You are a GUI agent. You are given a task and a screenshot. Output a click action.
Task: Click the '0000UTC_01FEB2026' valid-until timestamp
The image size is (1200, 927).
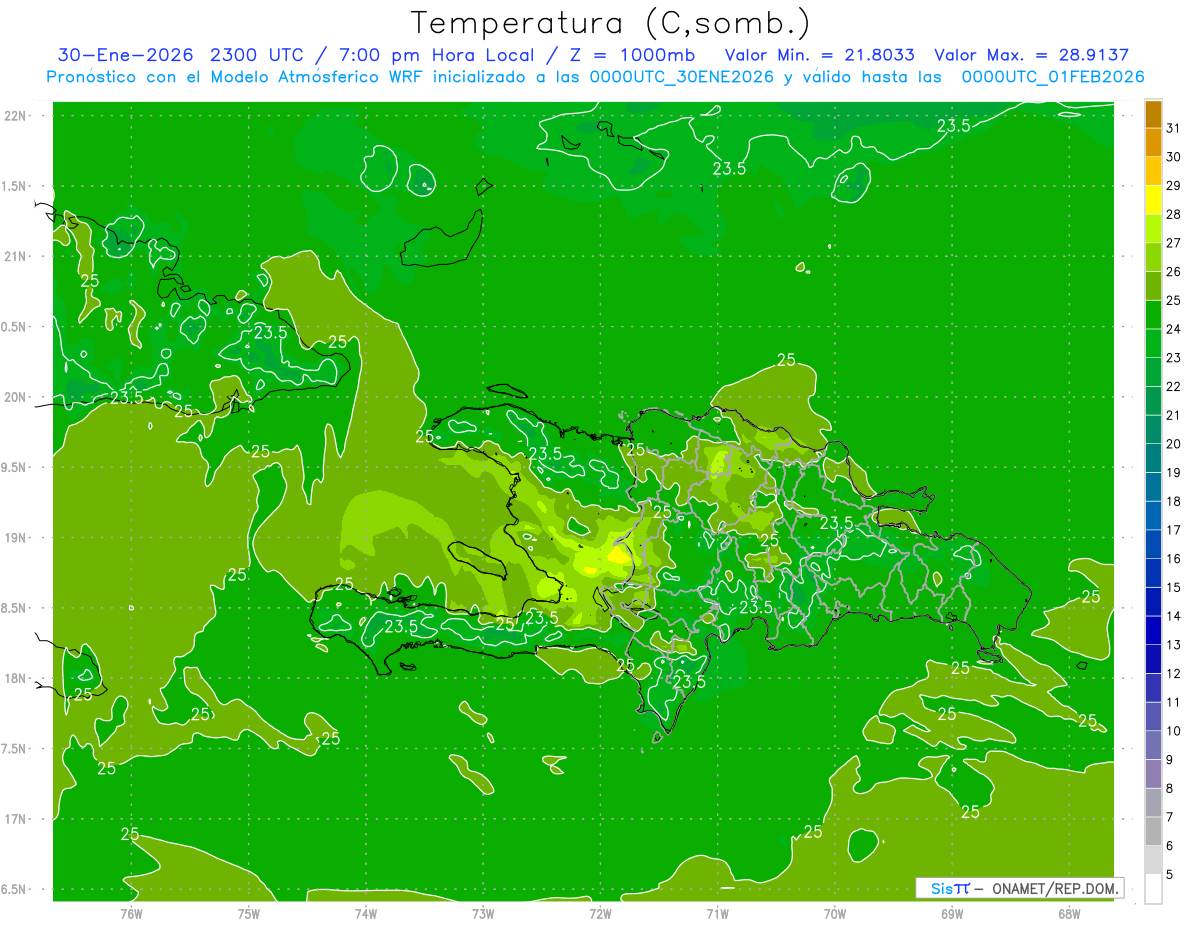coord(1053,76)
